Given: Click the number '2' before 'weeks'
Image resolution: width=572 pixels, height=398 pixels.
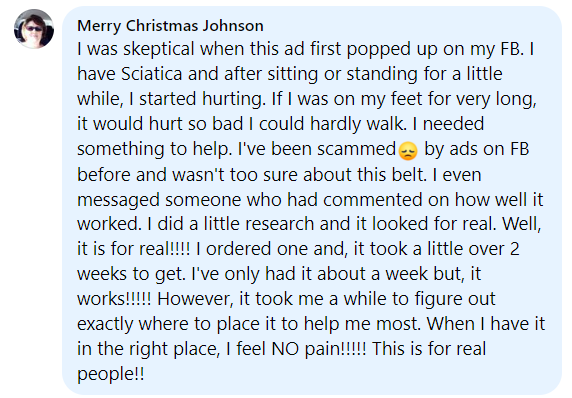Looking at the screenshot, I should [x=514, y=249].
